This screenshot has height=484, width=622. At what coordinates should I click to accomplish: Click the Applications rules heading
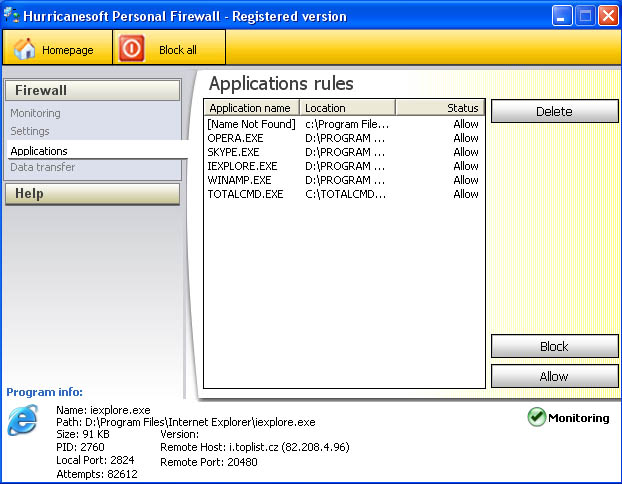pyautogui.click(x=281, y=84)
